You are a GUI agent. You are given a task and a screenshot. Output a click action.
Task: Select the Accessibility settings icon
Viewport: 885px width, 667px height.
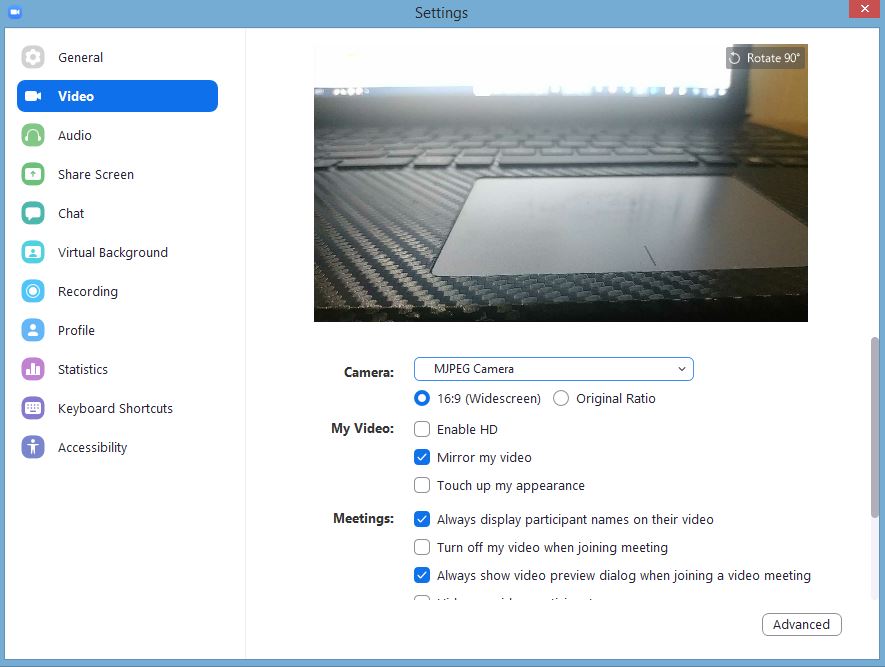(x=33, y=447)
